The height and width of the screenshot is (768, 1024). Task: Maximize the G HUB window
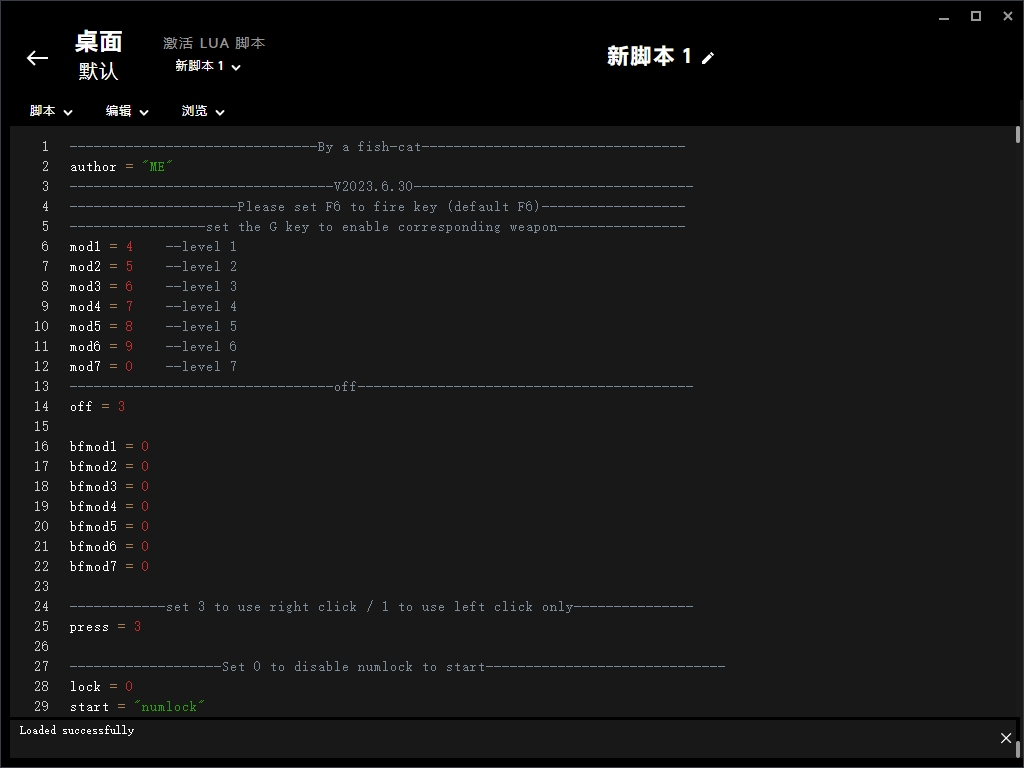pyautogui.click(x=976, y=17)
